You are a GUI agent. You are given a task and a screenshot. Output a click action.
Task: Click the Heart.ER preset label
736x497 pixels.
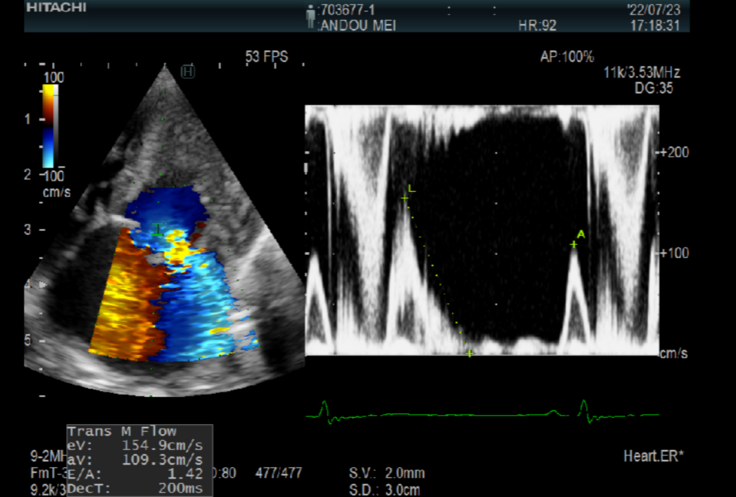coord(653,456)
